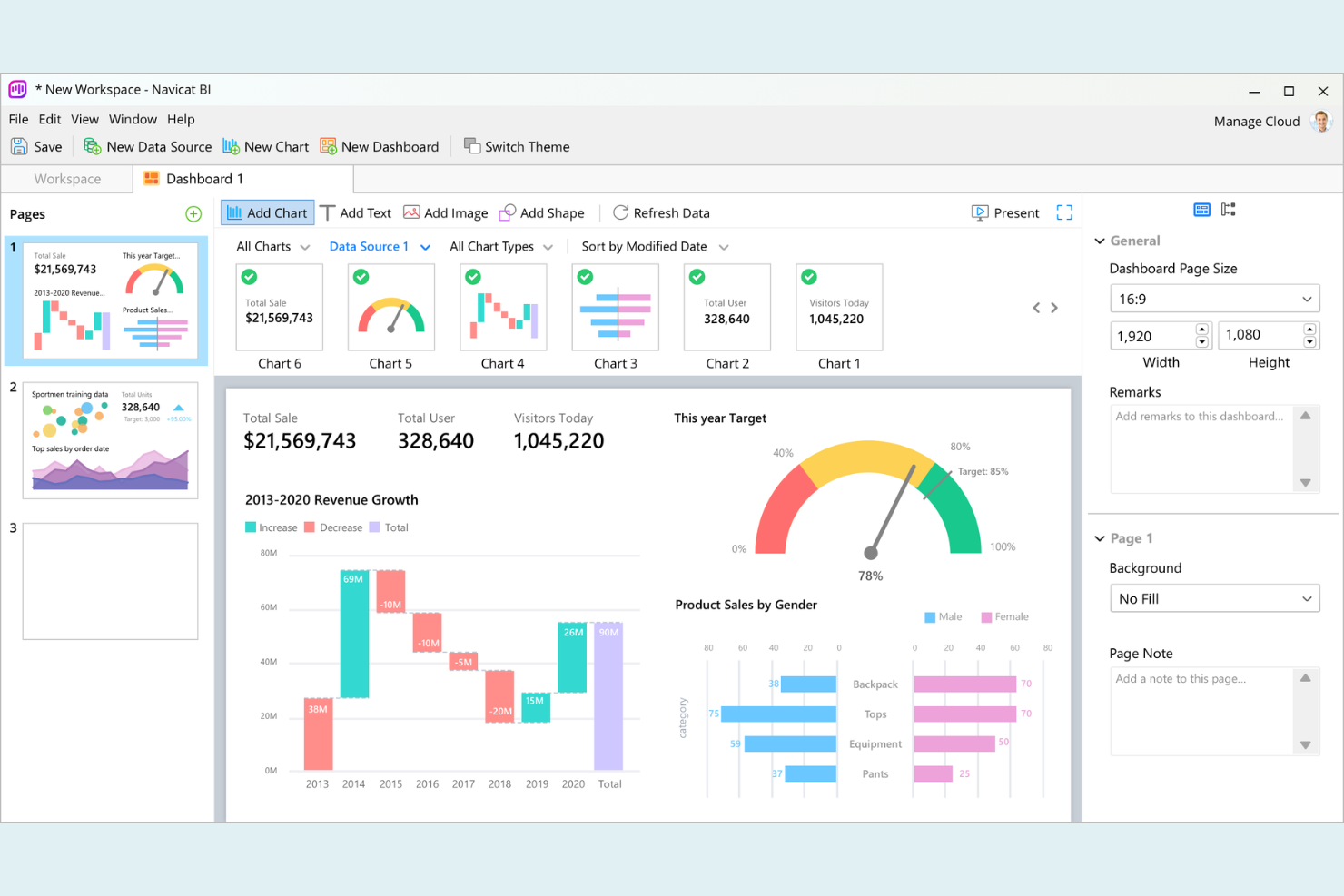Select the Chart 5 gauge thumbnail
Viewport: 1344px width, 896px height.
[391, 308]
